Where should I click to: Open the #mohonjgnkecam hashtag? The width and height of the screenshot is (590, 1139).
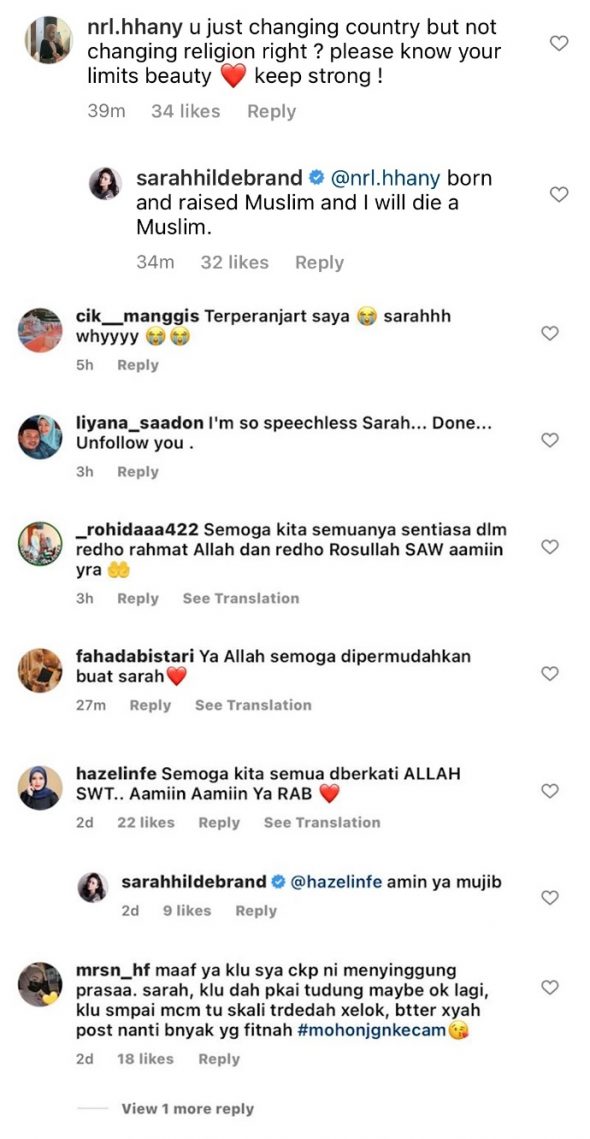pyautogui.click(x=371, y=1030)
